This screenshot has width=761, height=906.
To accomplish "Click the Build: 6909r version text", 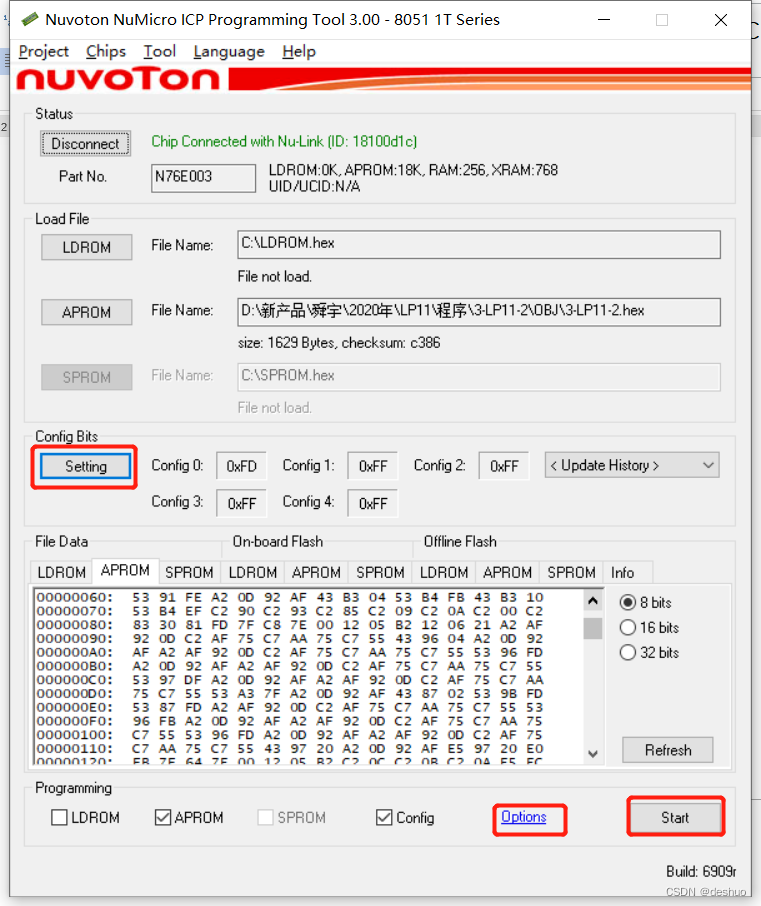I will tap(701, 871).
